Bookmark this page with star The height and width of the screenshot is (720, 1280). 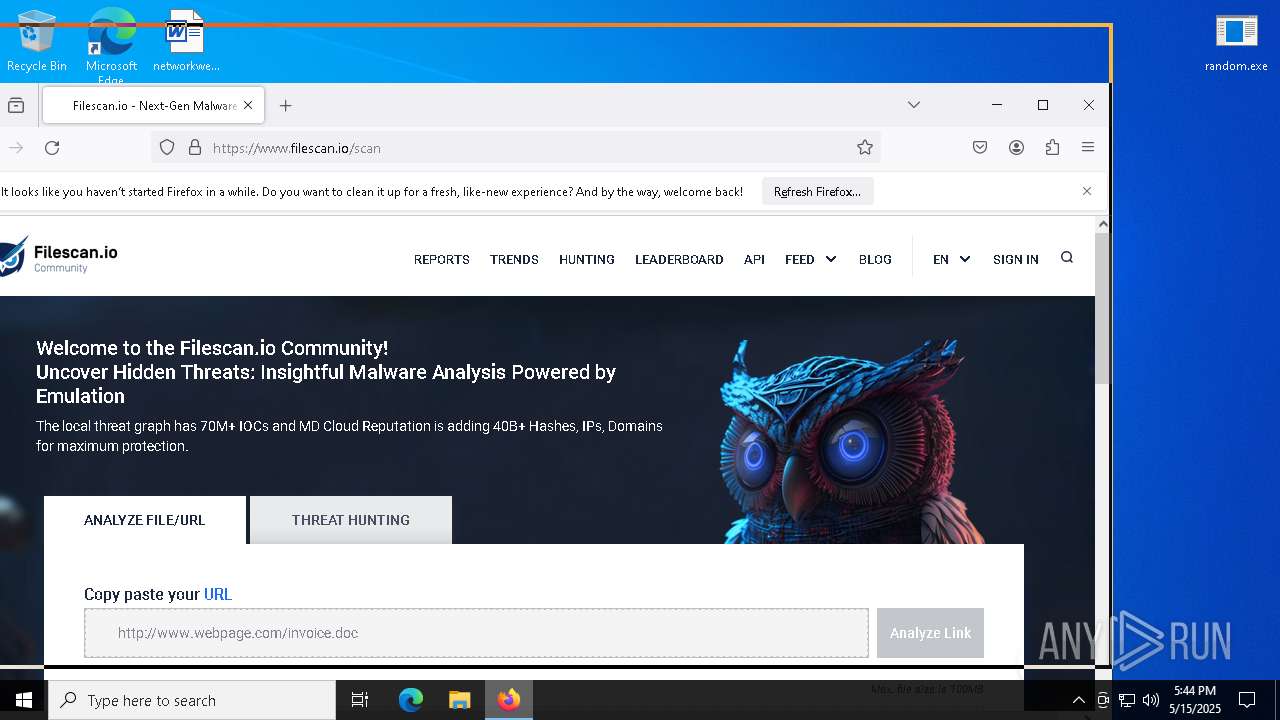click(865, 148)
